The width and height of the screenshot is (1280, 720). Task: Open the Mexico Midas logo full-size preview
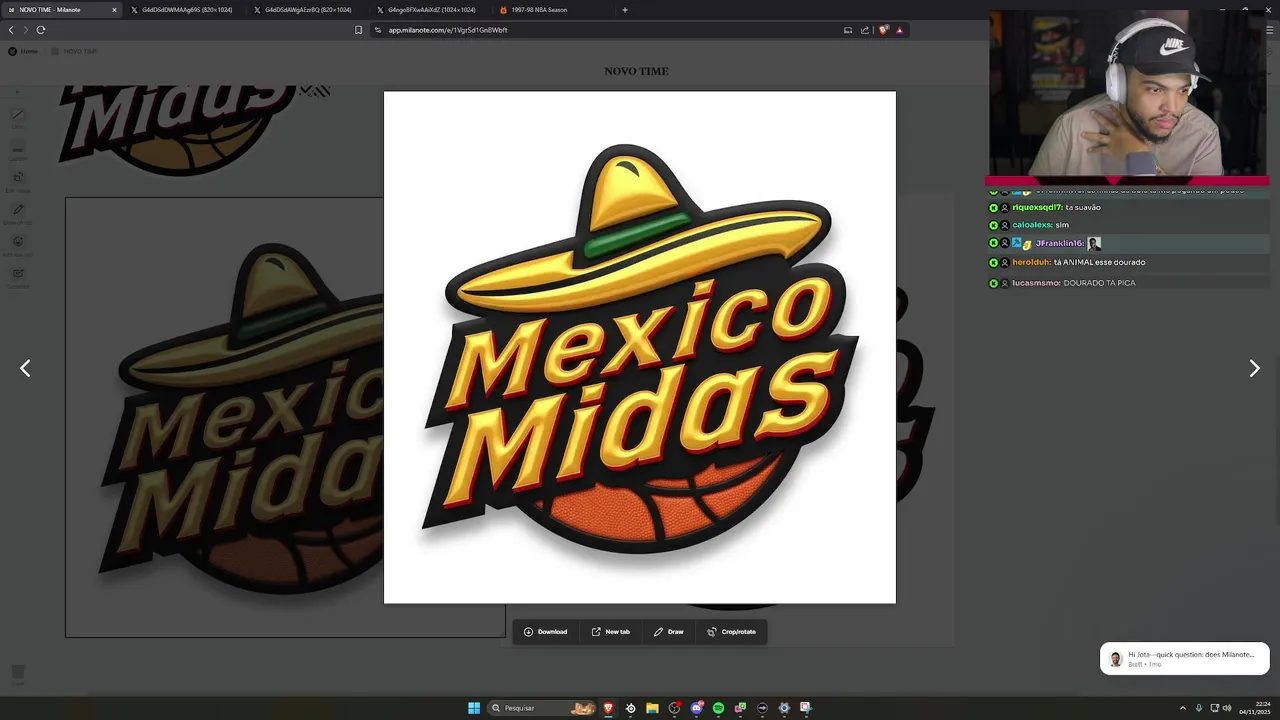click(640, 347)
